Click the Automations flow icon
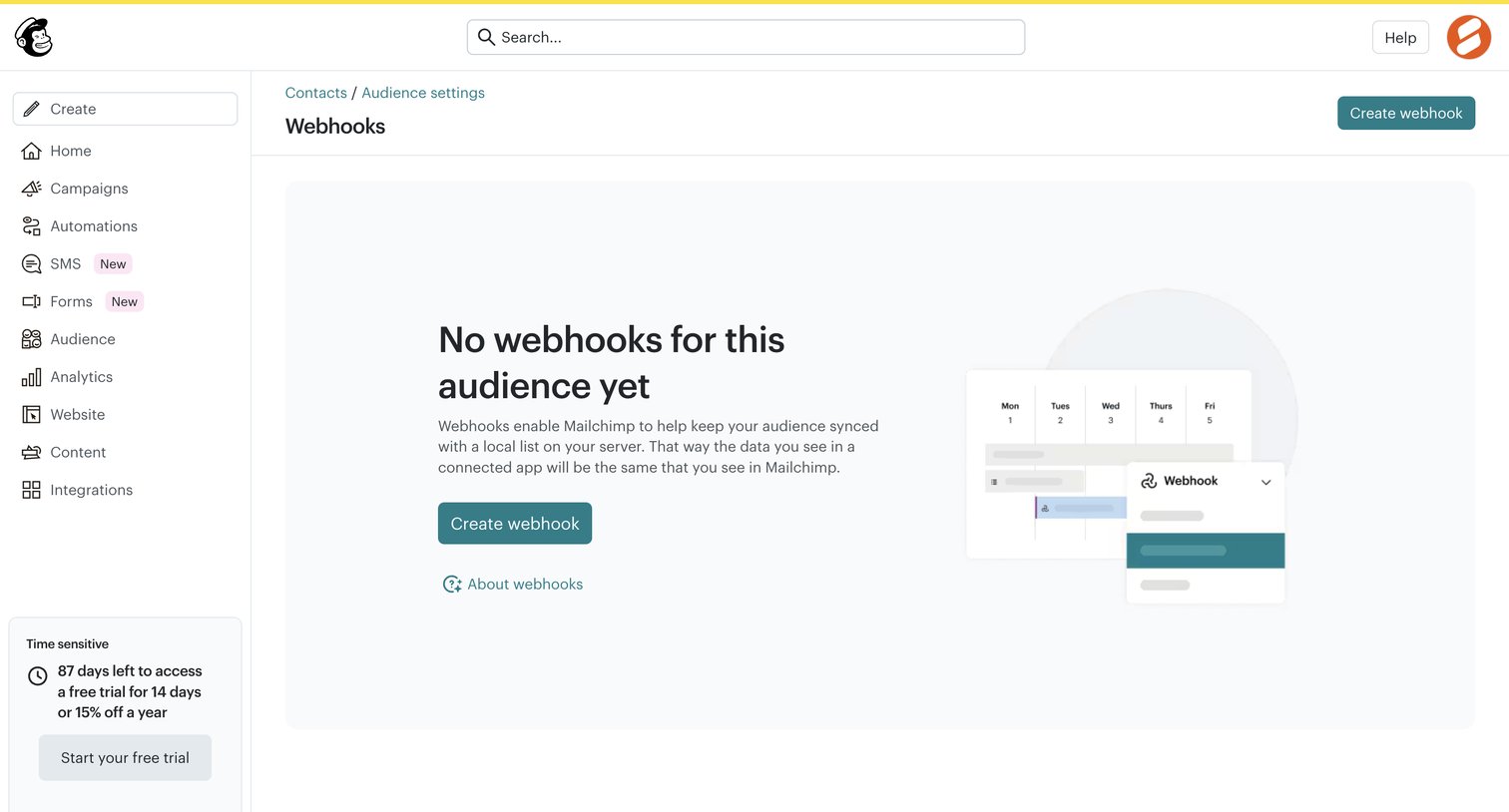1509x812 pixels. click(32, 226)
